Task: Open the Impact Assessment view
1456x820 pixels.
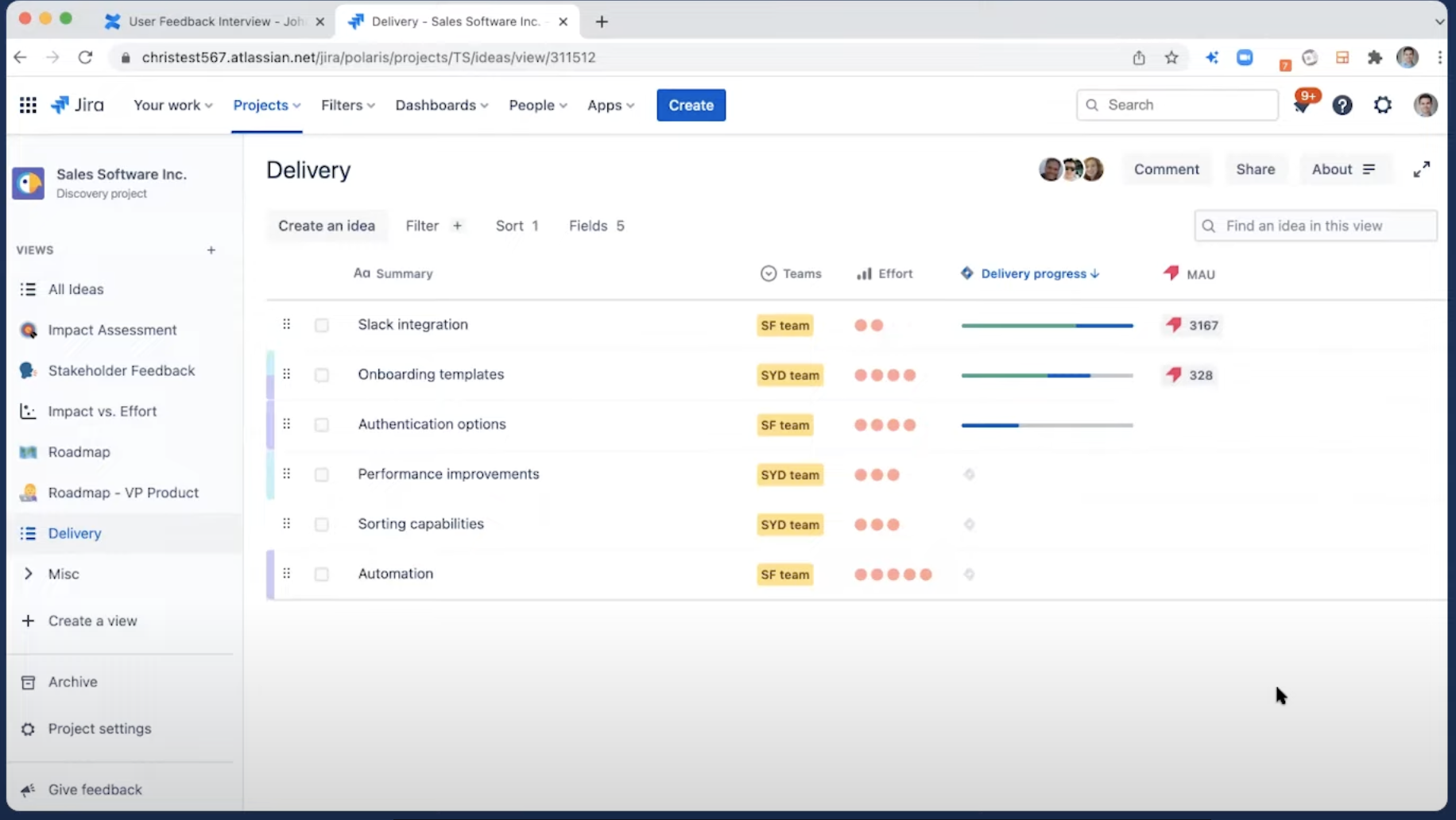Action: click(112, 330)
